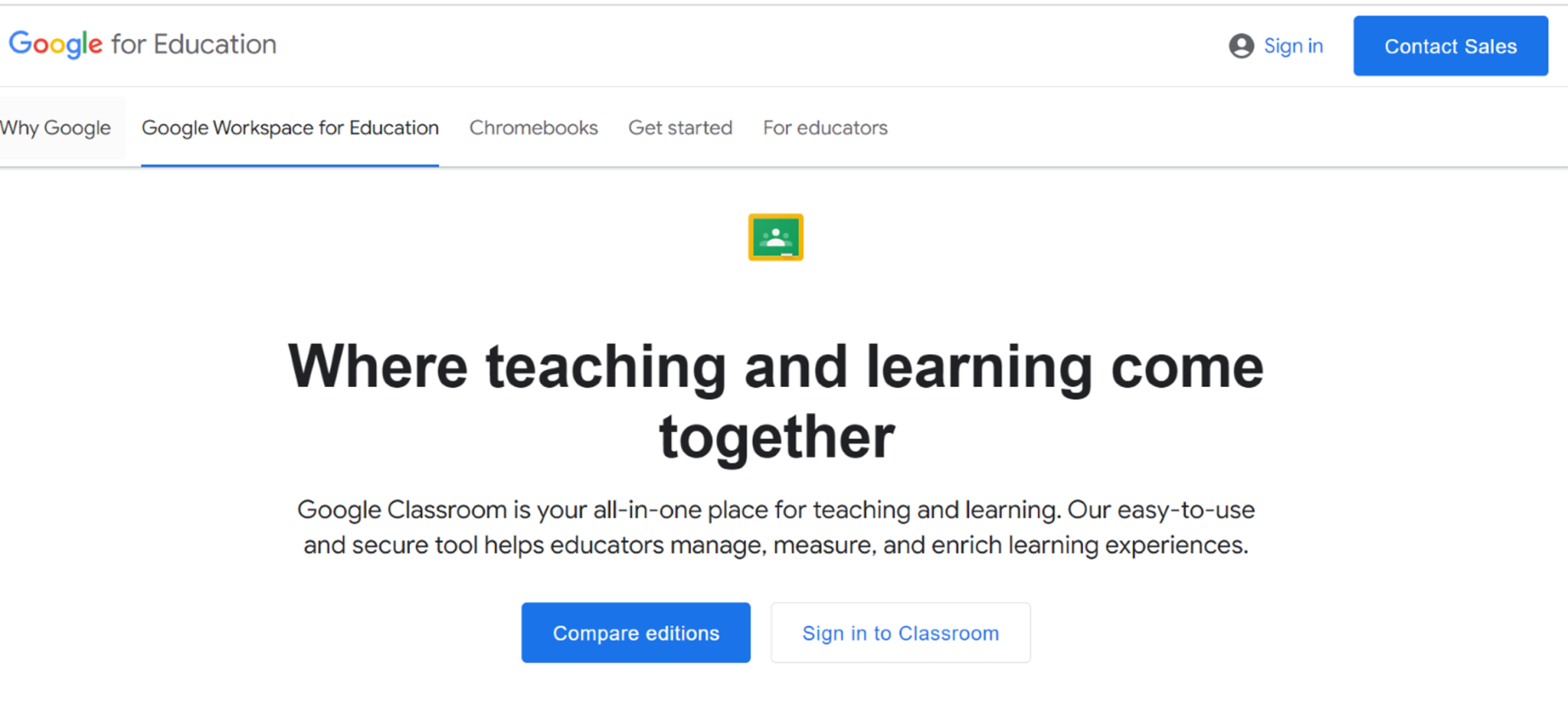Screen dimensions: 1568x708
Task: Click the headline line 'Where teaching and learning come'
Action: point(776,367)
